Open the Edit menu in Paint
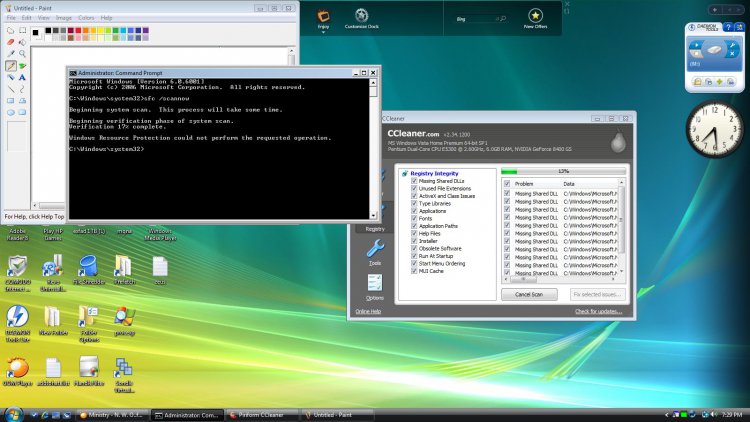This screenshot has width=750, height=422. click(x=26, y=18)
